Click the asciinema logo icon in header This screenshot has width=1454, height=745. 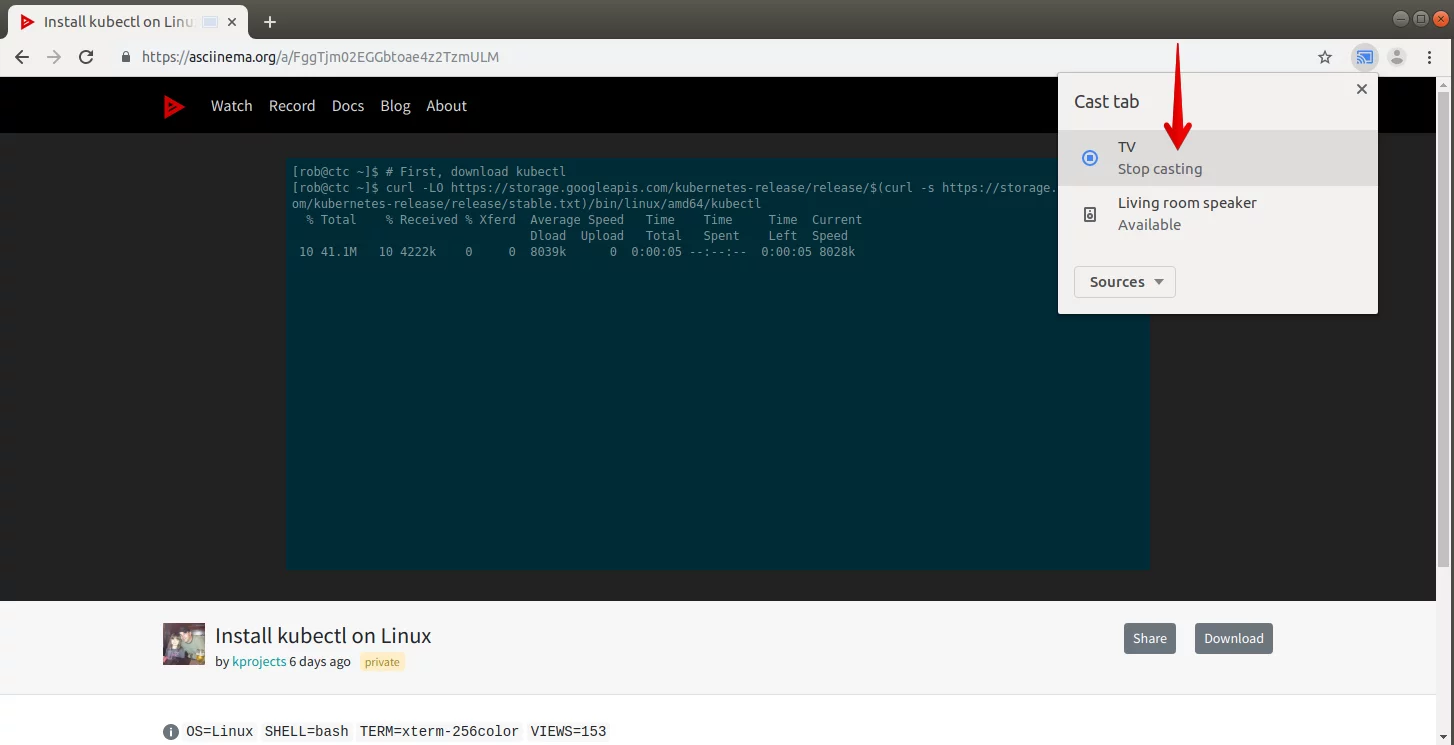click(x=174, y=106)
